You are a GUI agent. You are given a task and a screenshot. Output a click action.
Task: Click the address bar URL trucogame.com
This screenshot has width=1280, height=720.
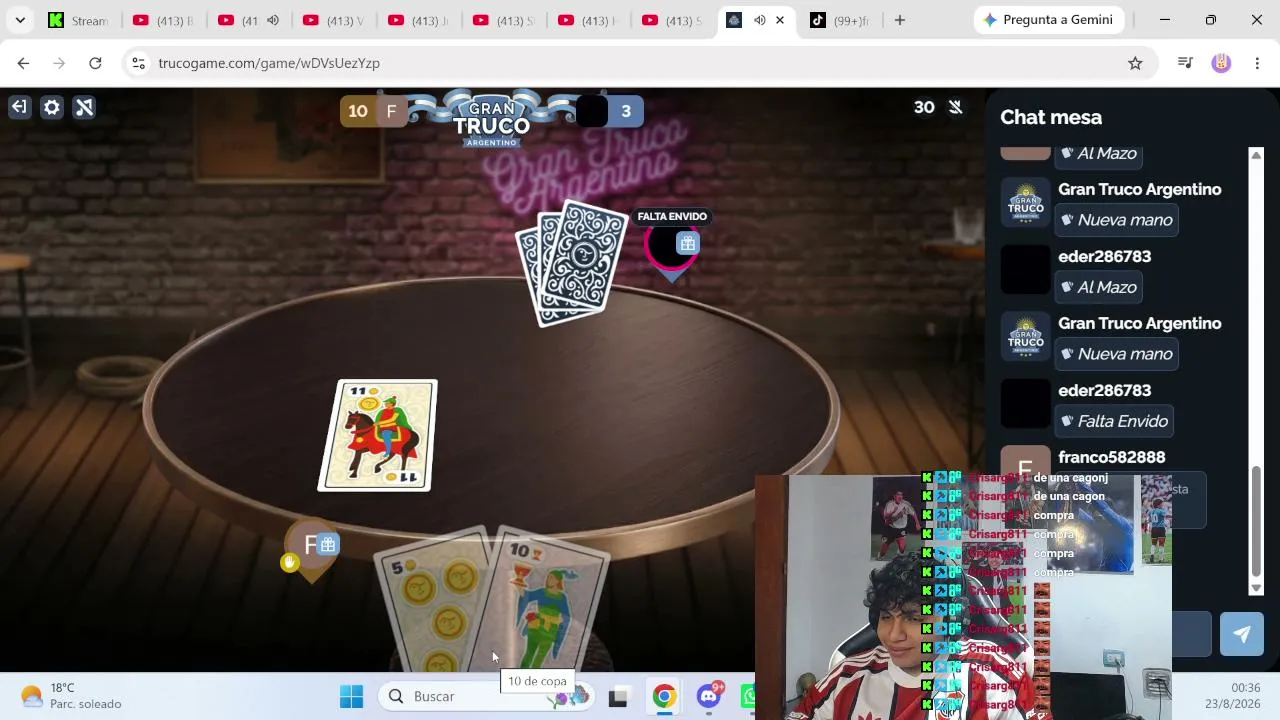pos(269,63)
